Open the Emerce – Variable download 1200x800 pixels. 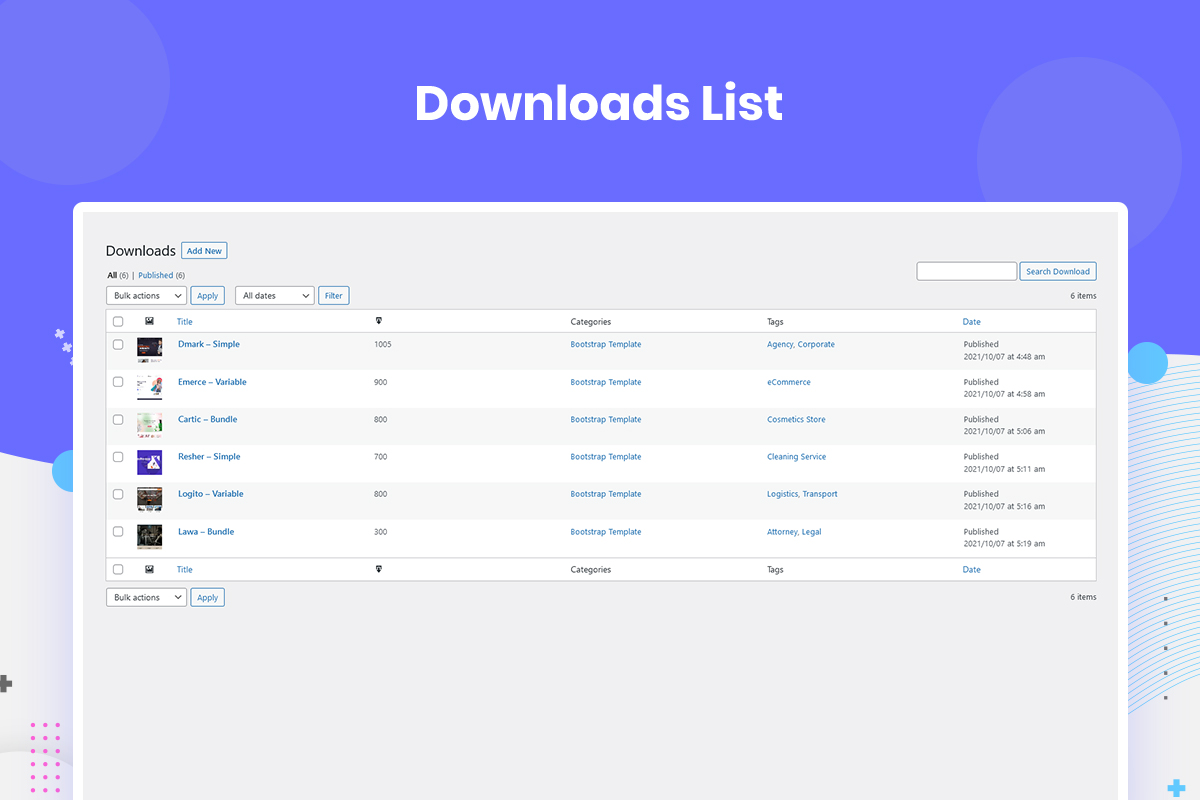[x=212, y=382]
